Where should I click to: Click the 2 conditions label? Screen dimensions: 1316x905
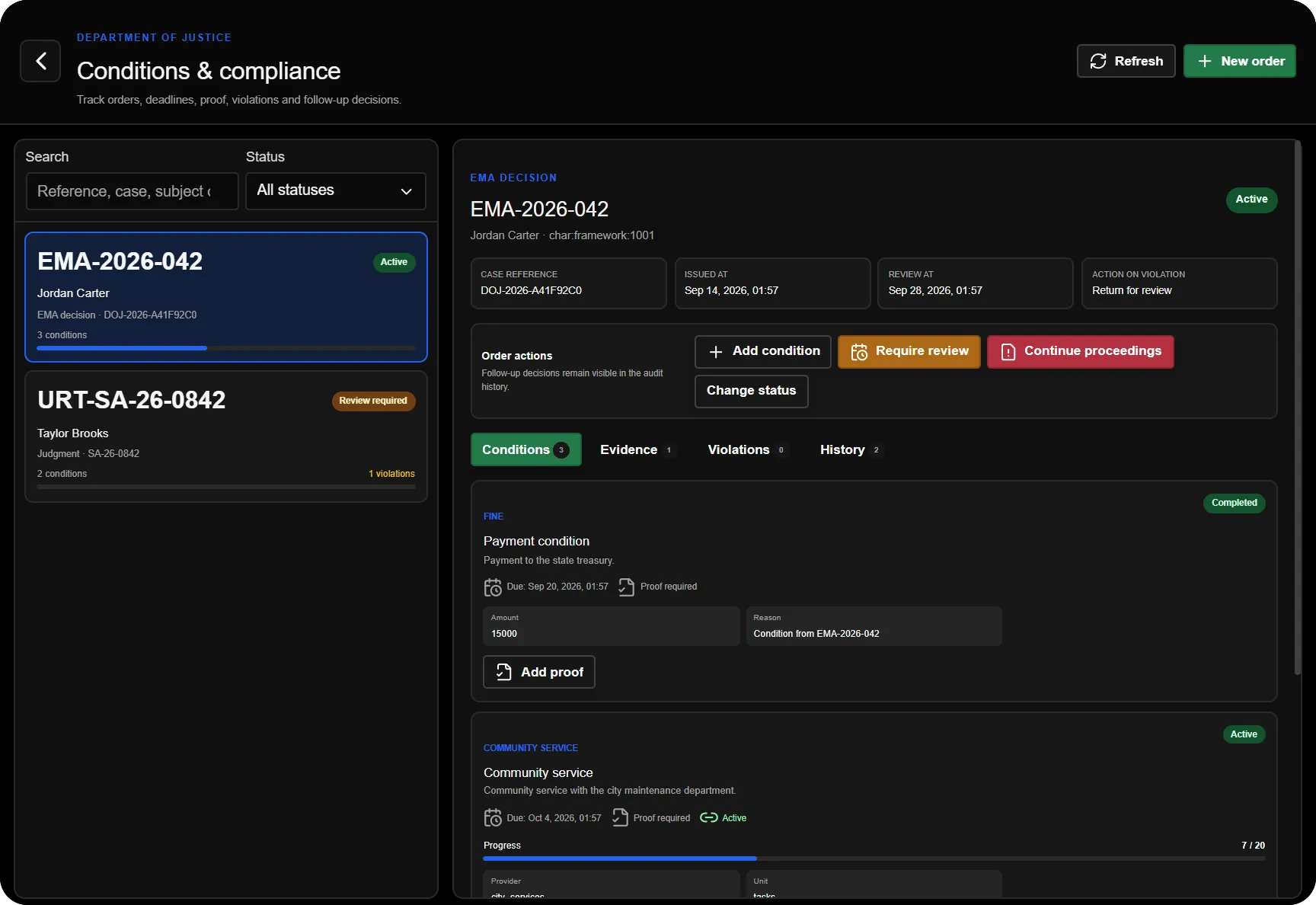(x=62, y=474)
